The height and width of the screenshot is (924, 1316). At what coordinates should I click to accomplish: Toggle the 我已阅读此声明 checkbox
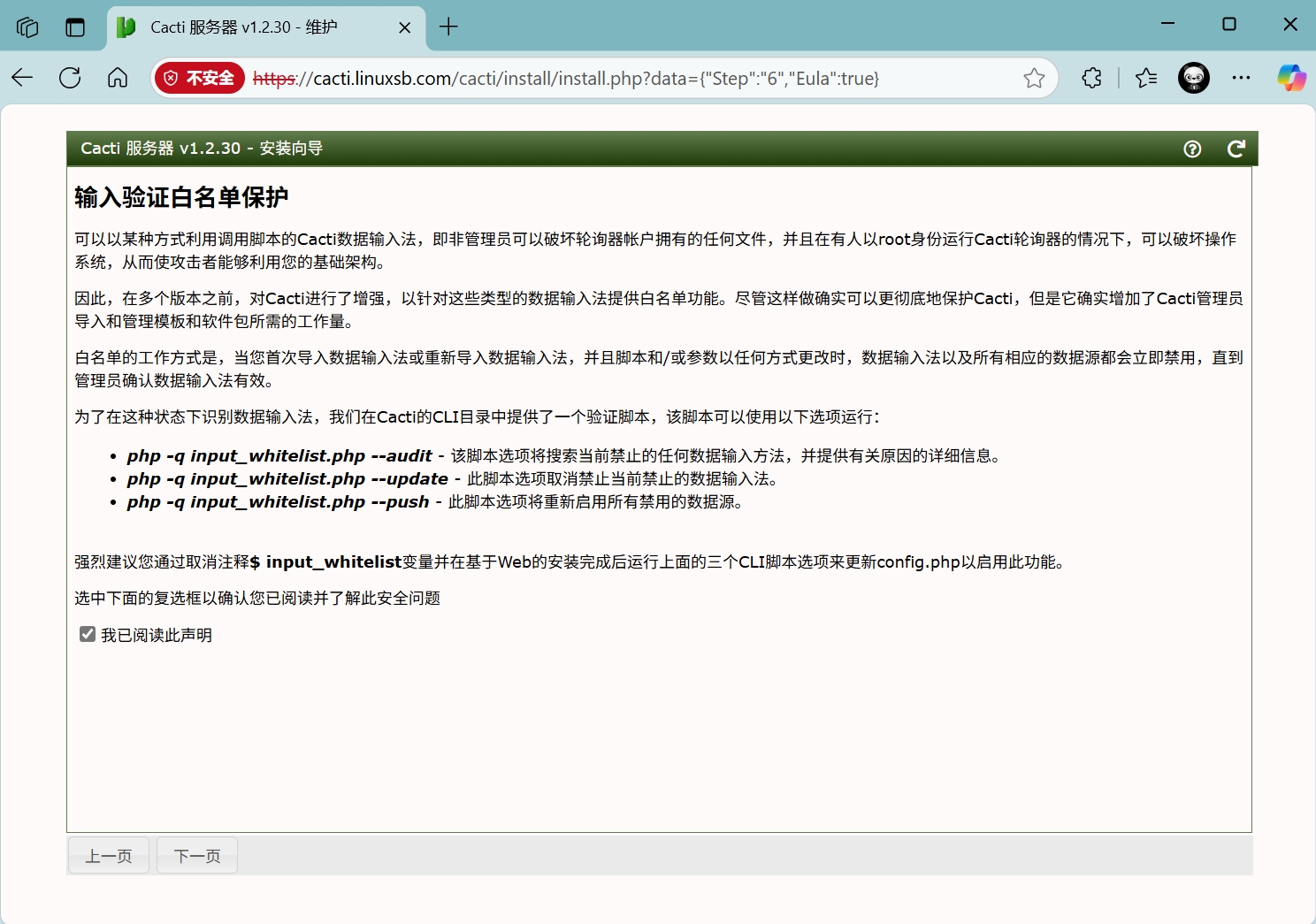pos(88,634)
